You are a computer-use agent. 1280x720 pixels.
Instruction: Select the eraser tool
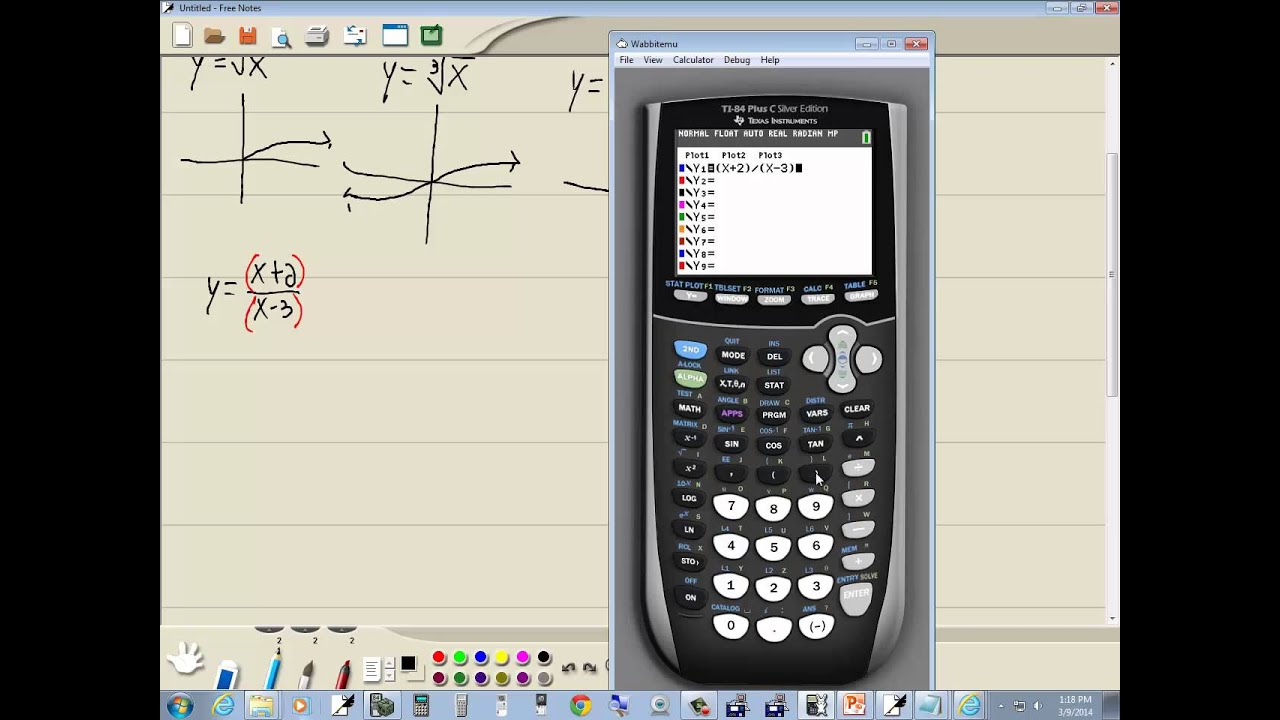click(228, 673)
